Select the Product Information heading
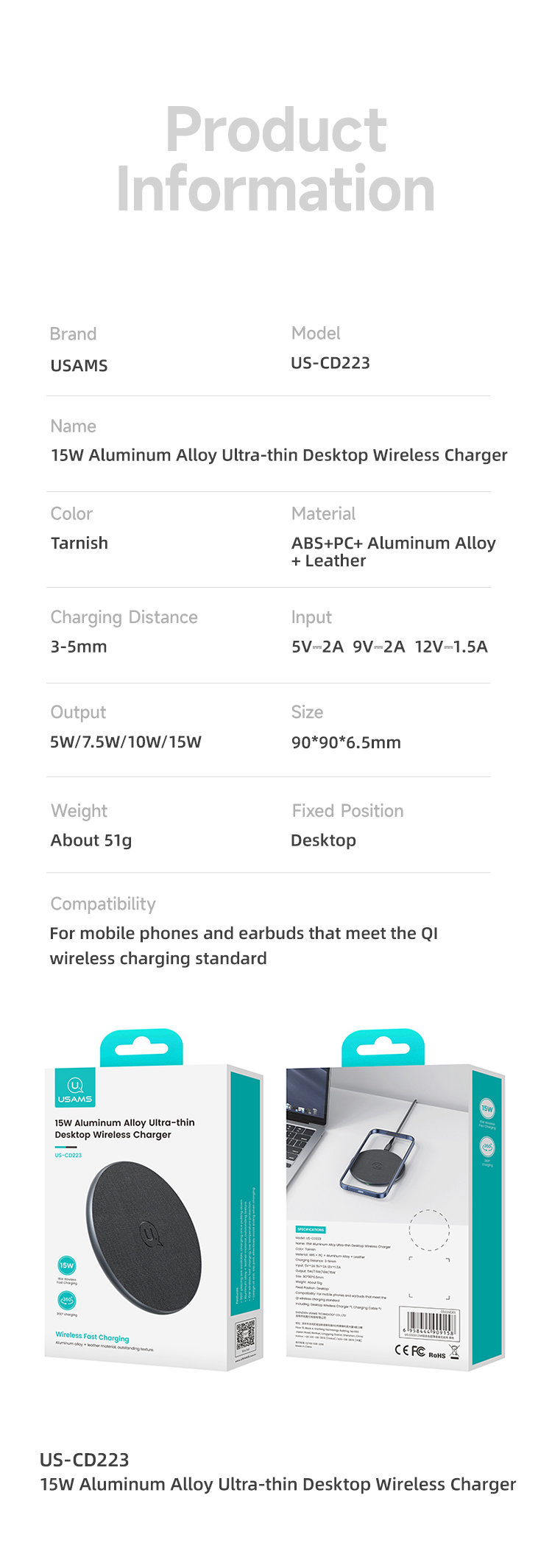This screenshot has height=1568, width=552. coord(276,158)
